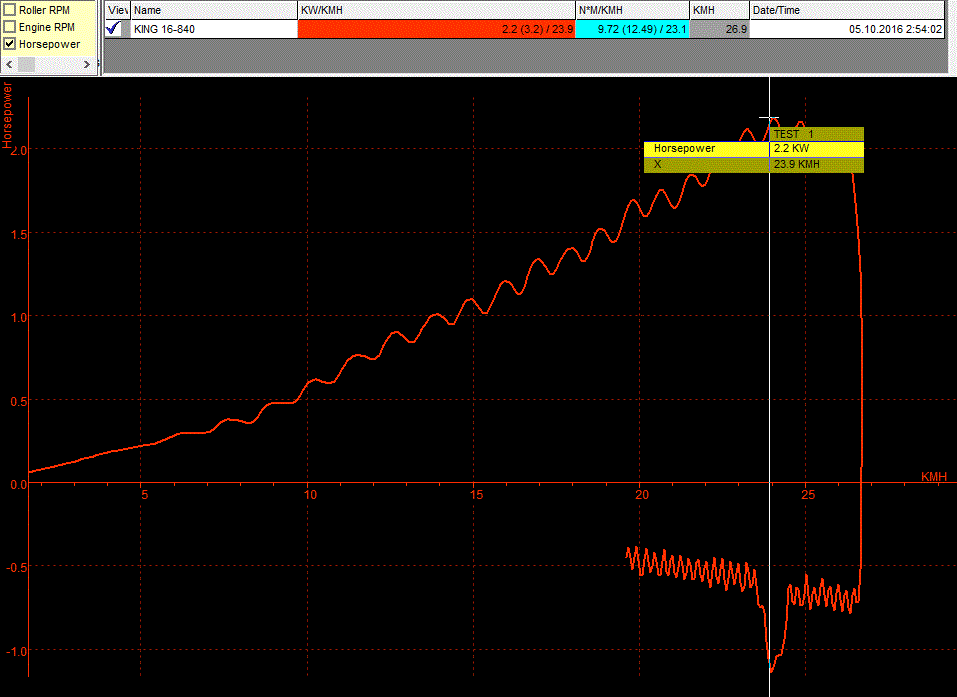Toggle the blue View checkmark for KING 16-840

(x=113, y=29)
